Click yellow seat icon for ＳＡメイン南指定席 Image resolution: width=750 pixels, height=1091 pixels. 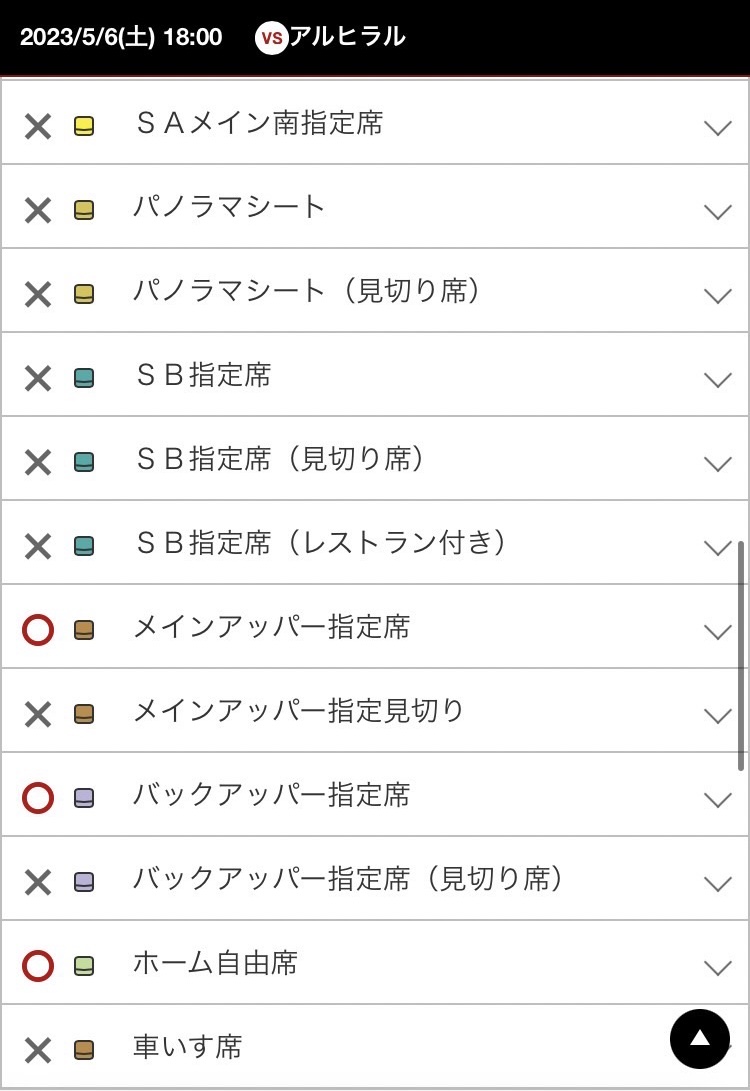click(84, 127)
